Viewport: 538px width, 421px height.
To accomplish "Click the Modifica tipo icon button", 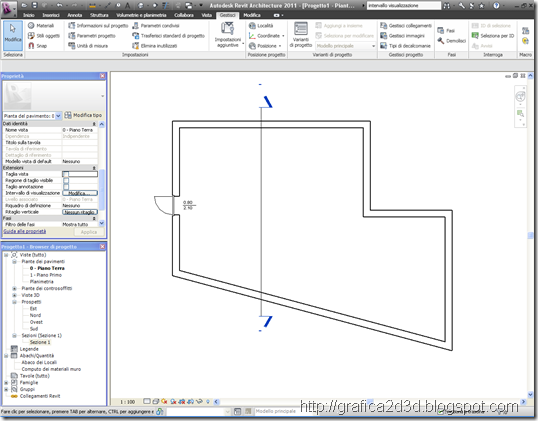I will (83, 115).
